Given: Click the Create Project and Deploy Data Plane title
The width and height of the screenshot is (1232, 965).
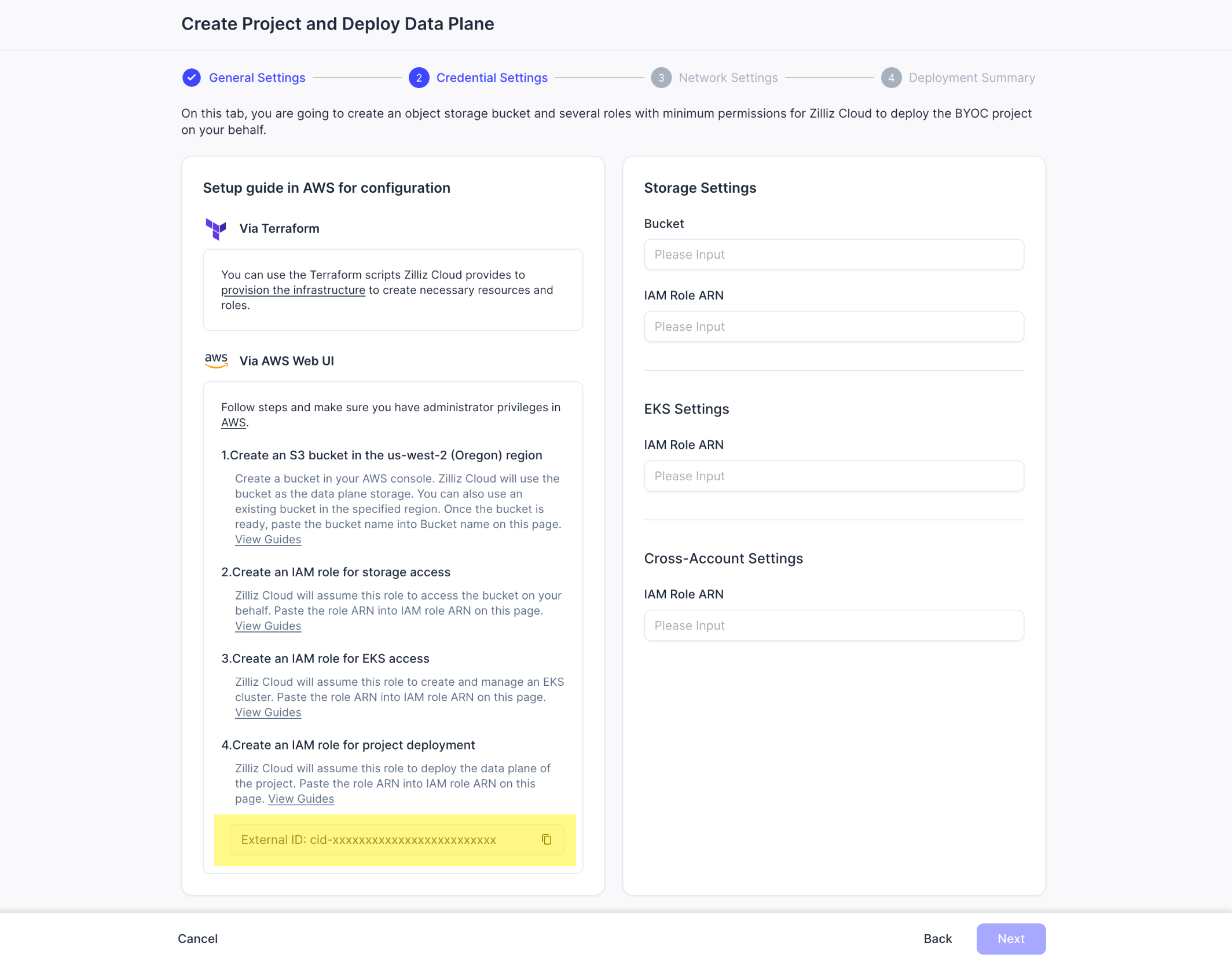Looking at the screenshot, I should pyautogui.click(x=338, y=24).
